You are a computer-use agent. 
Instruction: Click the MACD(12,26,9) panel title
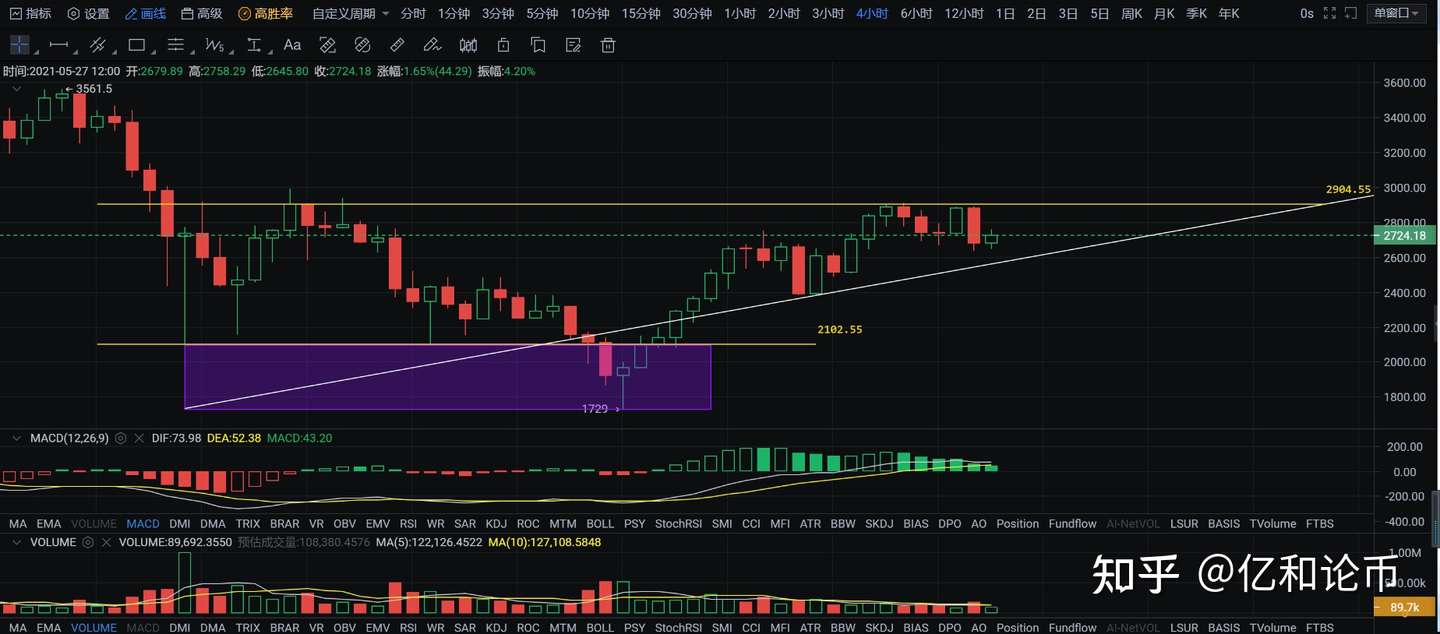pyautogui.click(x=69, y=438)
